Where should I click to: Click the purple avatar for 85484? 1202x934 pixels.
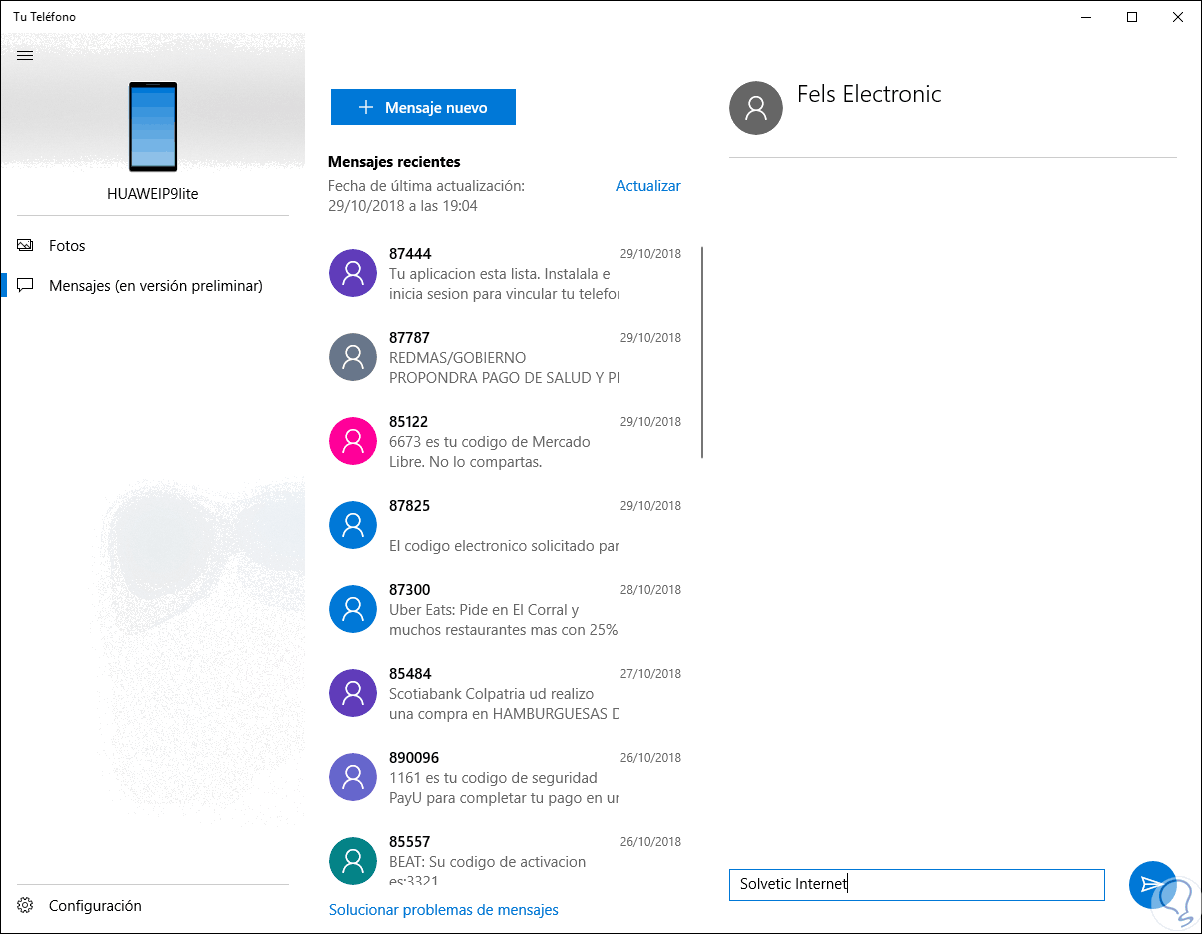(353, 693)
